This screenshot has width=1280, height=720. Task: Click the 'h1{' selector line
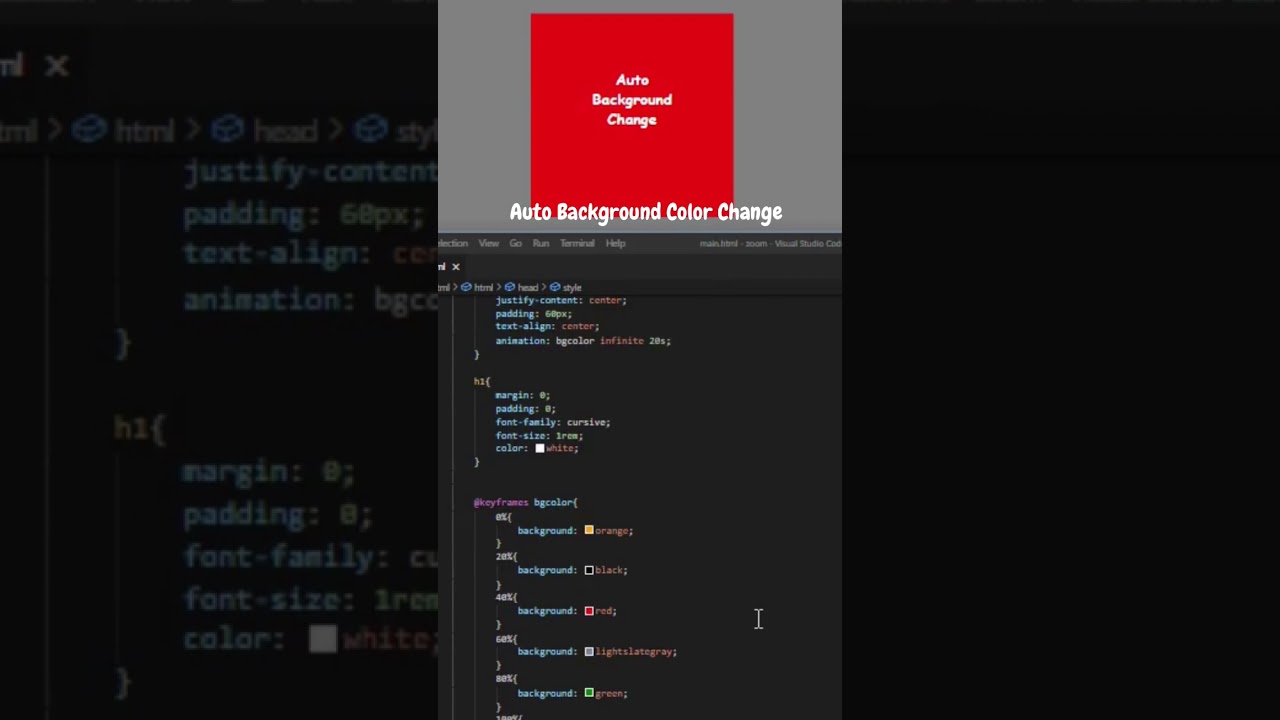coord(482,381)
